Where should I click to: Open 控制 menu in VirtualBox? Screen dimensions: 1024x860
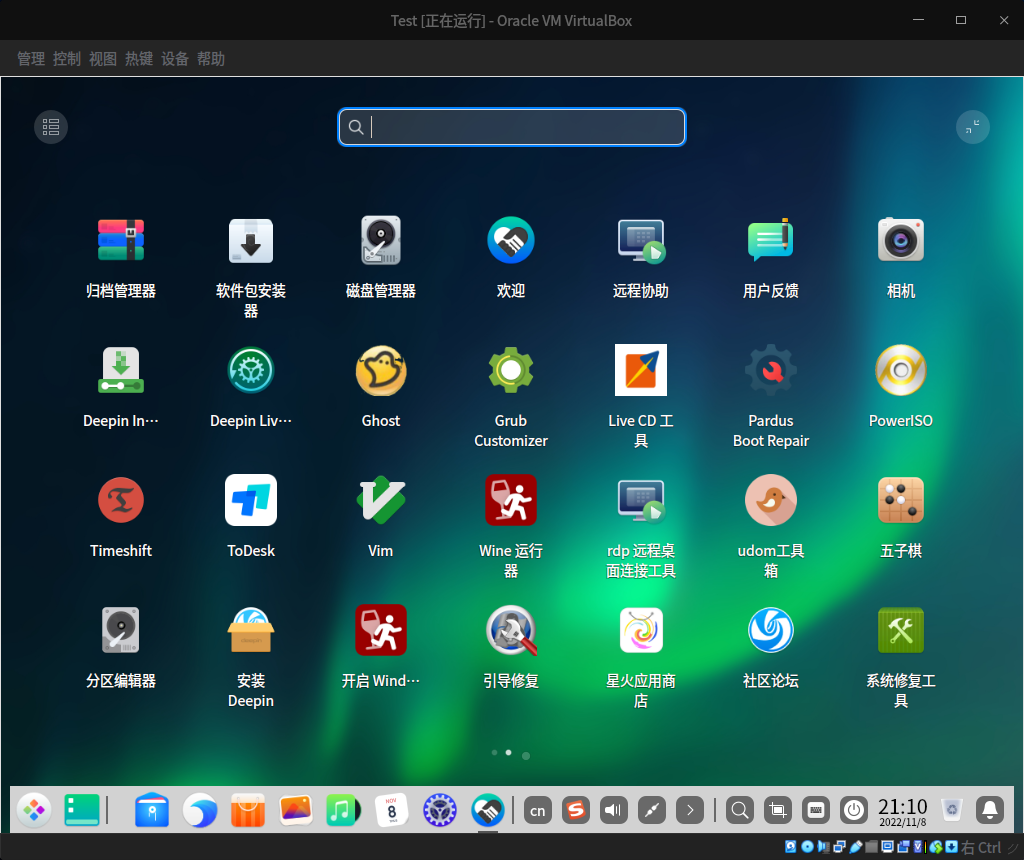click(x=67, y=59)
